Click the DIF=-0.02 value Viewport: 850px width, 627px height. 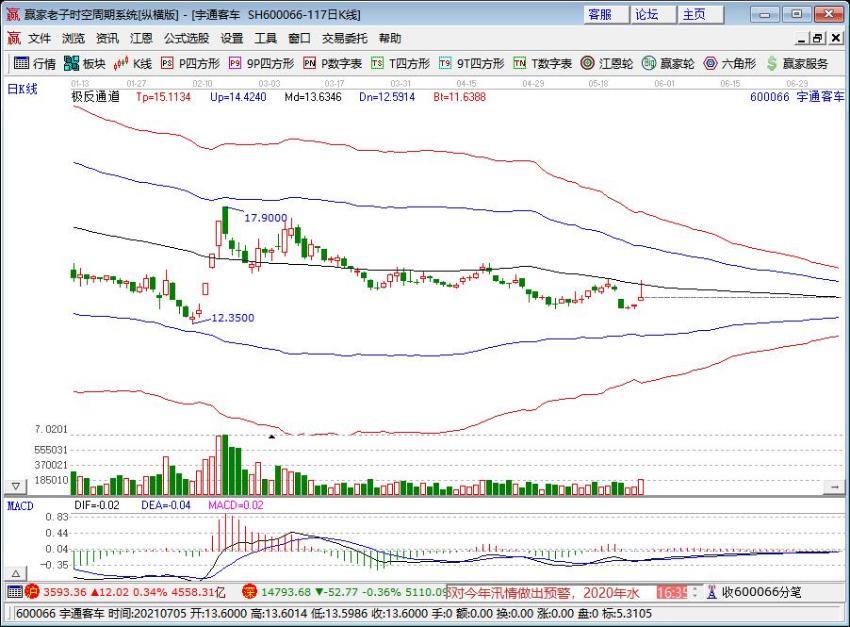point(96,505)
